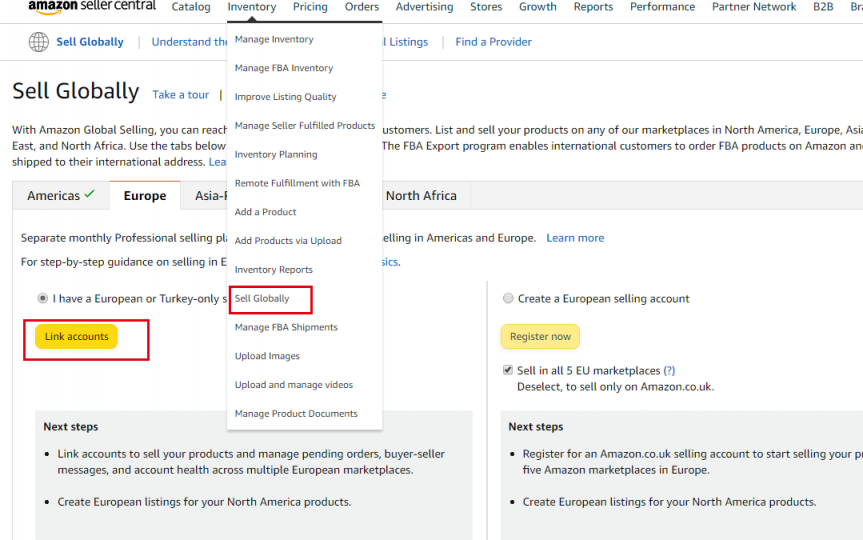Click the globe icon beside Sell Globally
The width and height of the screenshot is (863, 540).
(39, 42)
